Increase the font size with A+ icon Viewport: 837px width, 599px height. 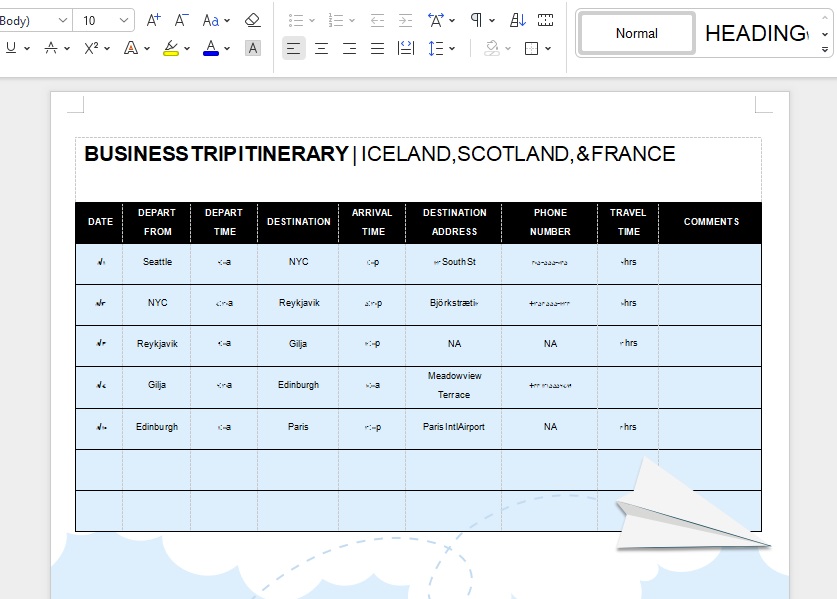click(153, 20)
